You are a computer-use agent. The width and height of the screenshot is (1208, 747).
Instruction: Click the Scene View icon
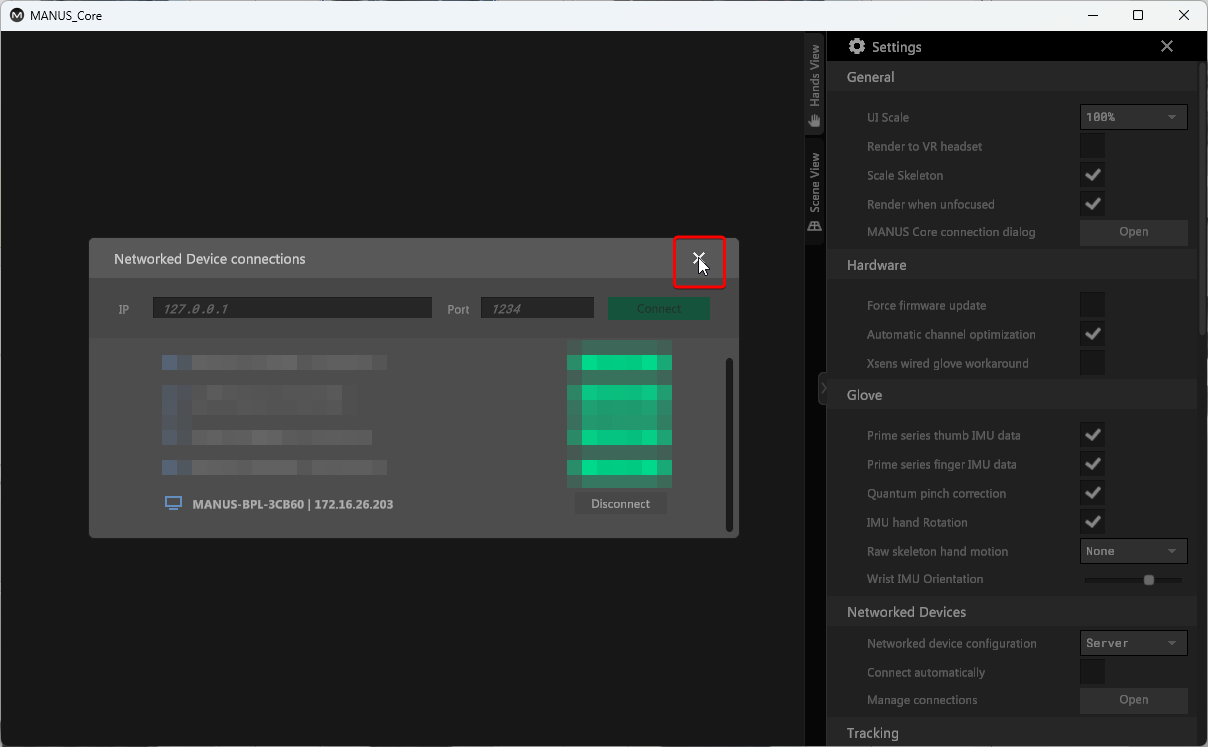tap(815, 226)
